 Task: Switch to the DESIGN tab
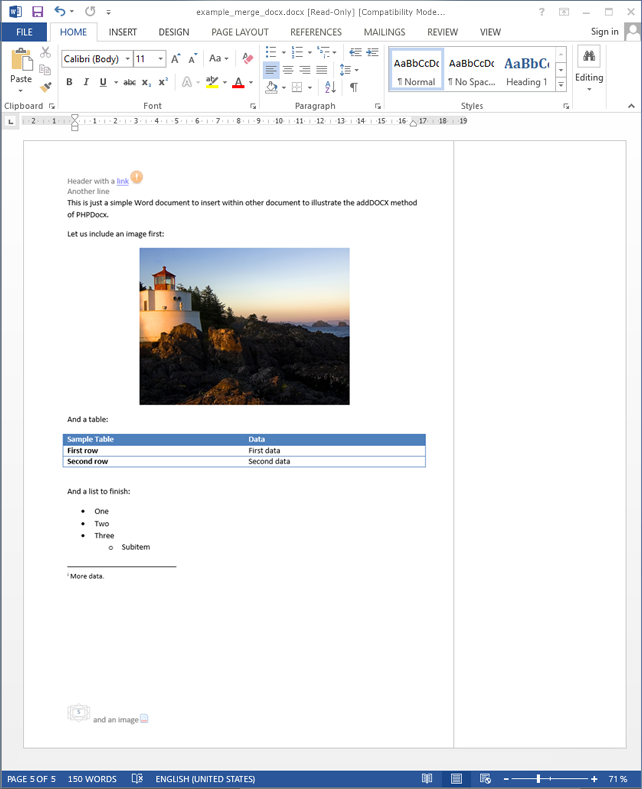(x=174, y=32)
